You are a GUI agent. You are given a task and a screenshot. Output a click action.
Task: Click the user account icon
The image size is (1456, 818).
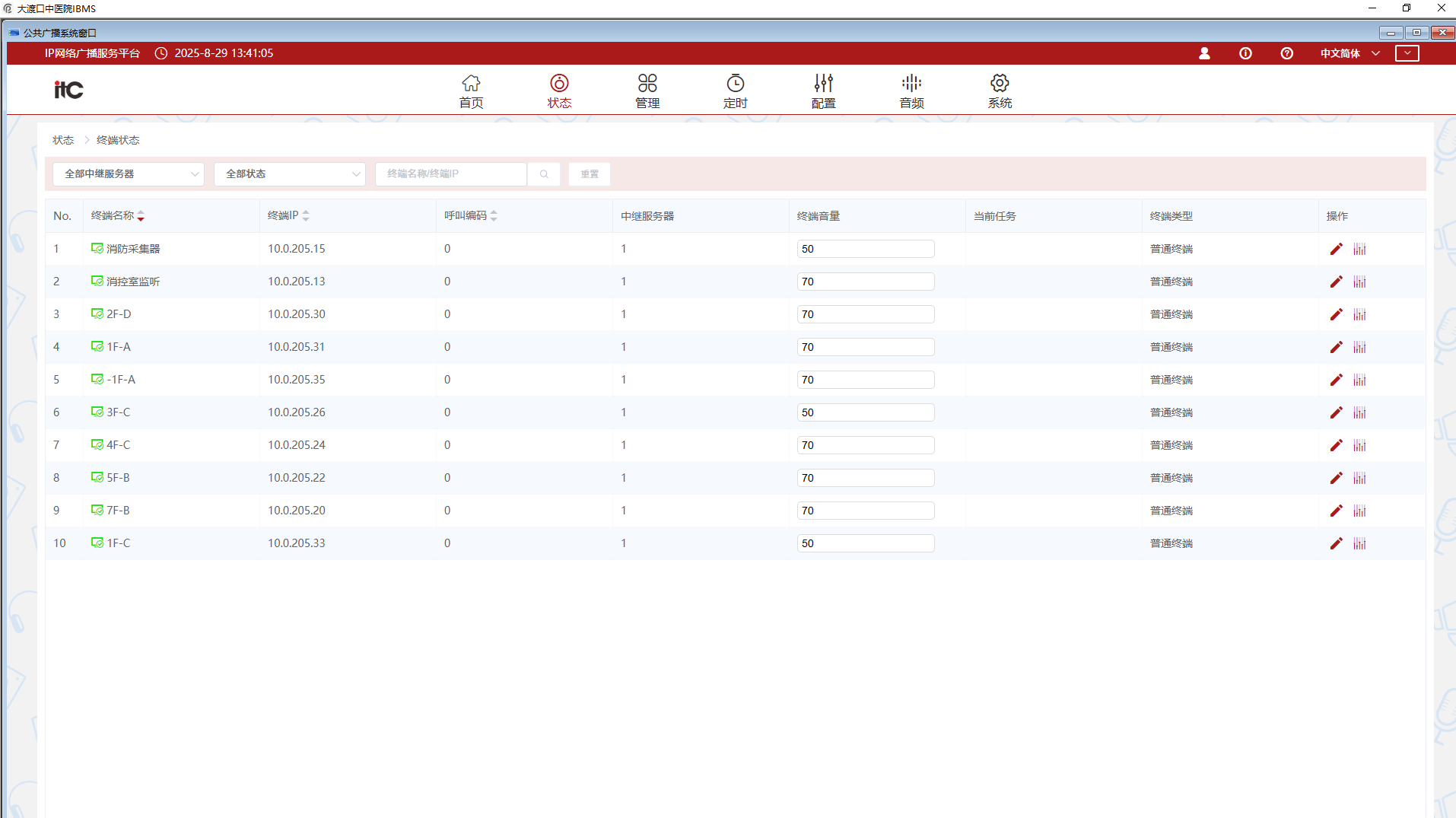[1204, 53]
